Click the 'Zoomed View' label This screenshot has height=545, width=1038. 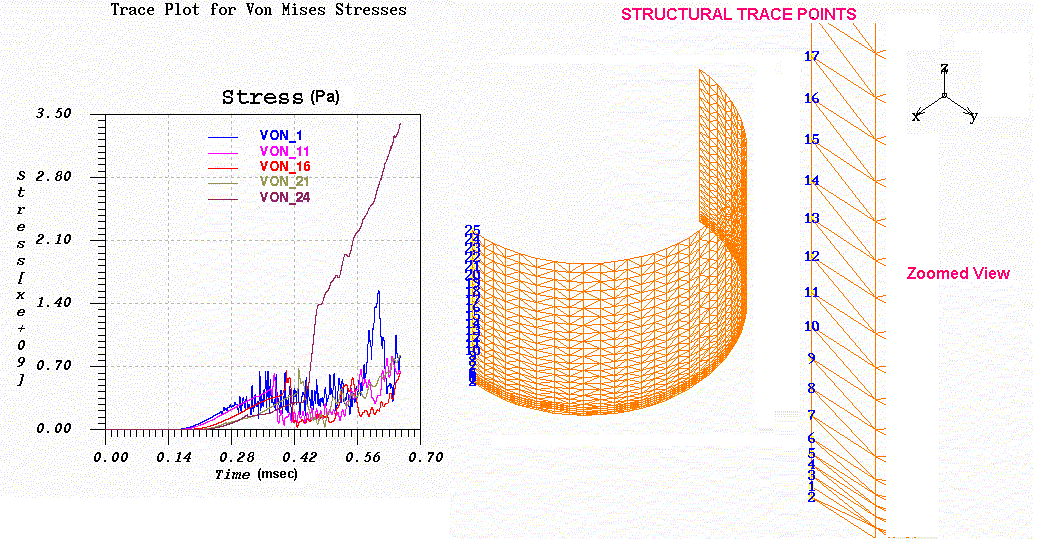tap(958, 273)
